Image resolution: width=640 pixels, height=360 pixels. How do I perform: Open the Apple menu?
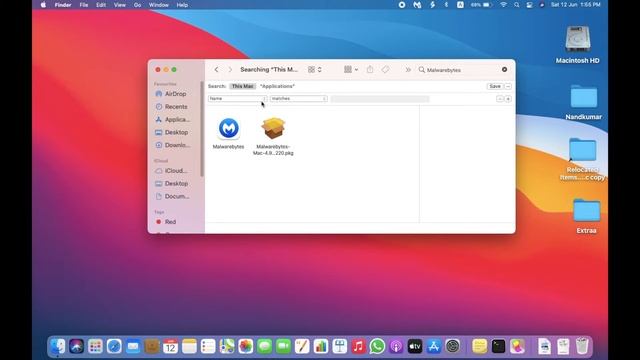point(43,5)
